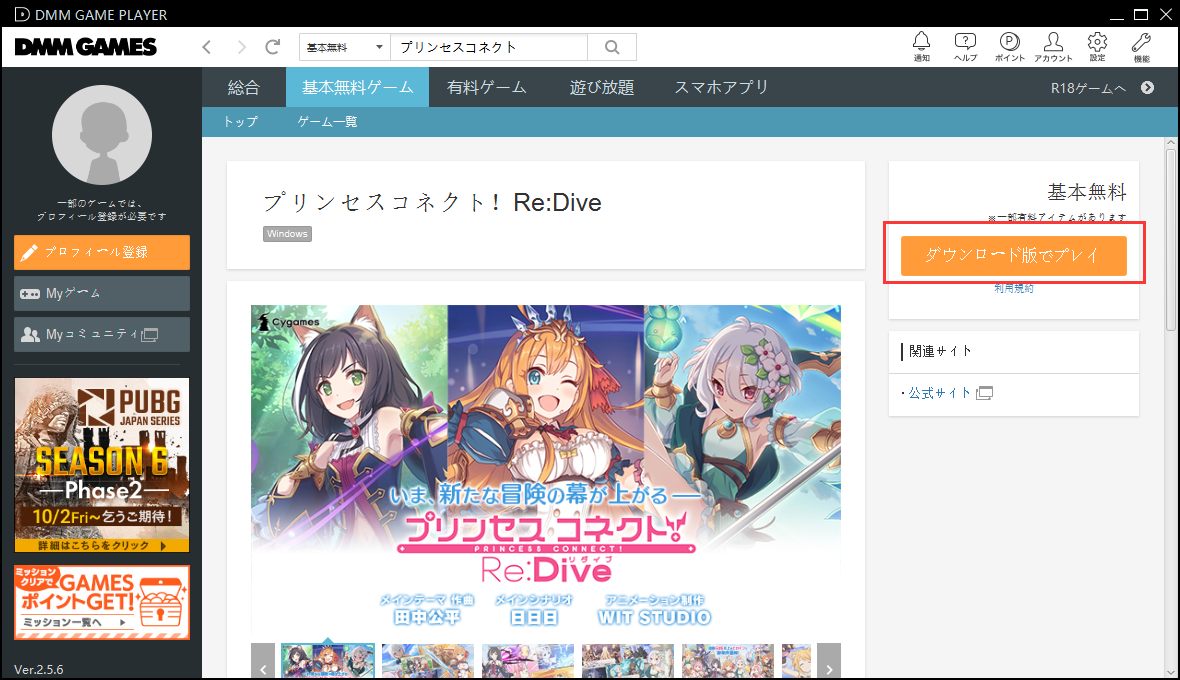1180x680 pixels.
Task: Select the first highlighted carousel thumbnail
Action: pyautogui.click(x=327, y=662)
